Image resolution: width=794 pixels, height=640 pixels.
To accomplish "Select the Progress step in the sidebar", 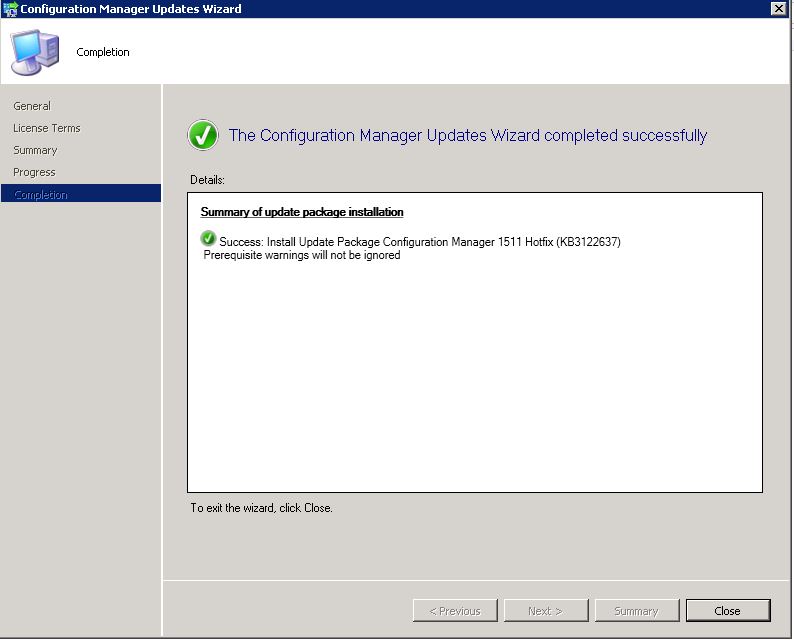I will tap(34, 172).
